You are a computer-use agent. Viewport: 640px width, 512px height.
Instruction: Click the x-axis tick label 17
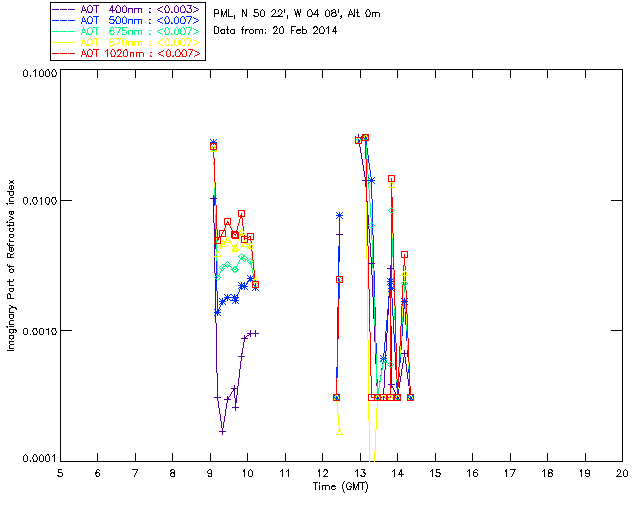click(x=510, y=473)
